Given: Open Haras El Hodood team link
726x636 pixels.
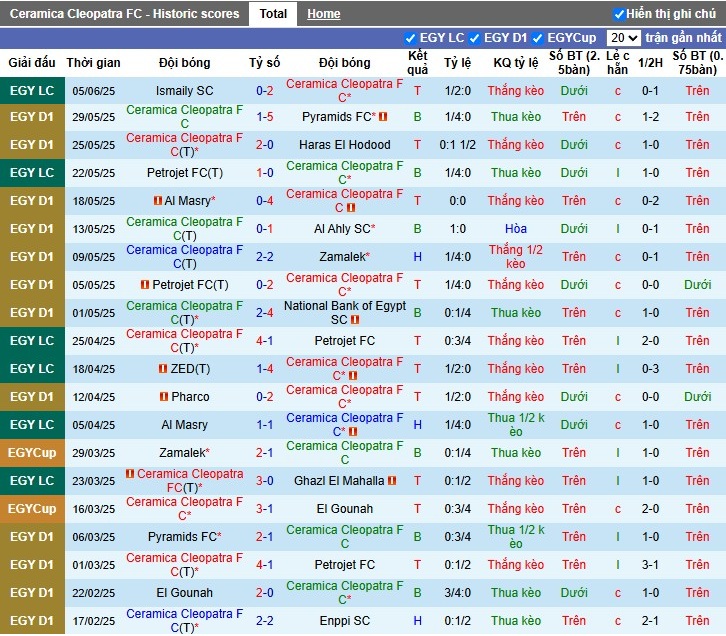Looking at the screenshot, I should coord(344,144).
